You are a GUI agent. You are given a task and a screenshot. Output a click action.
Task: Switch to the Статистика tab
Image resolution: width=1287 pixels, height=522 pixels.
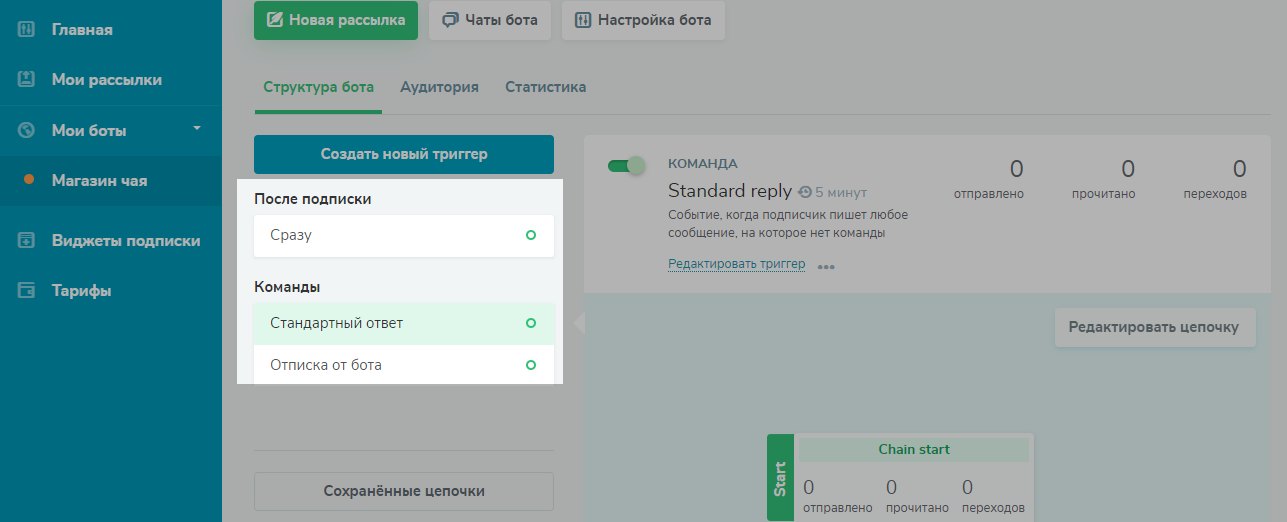(545, 87)
